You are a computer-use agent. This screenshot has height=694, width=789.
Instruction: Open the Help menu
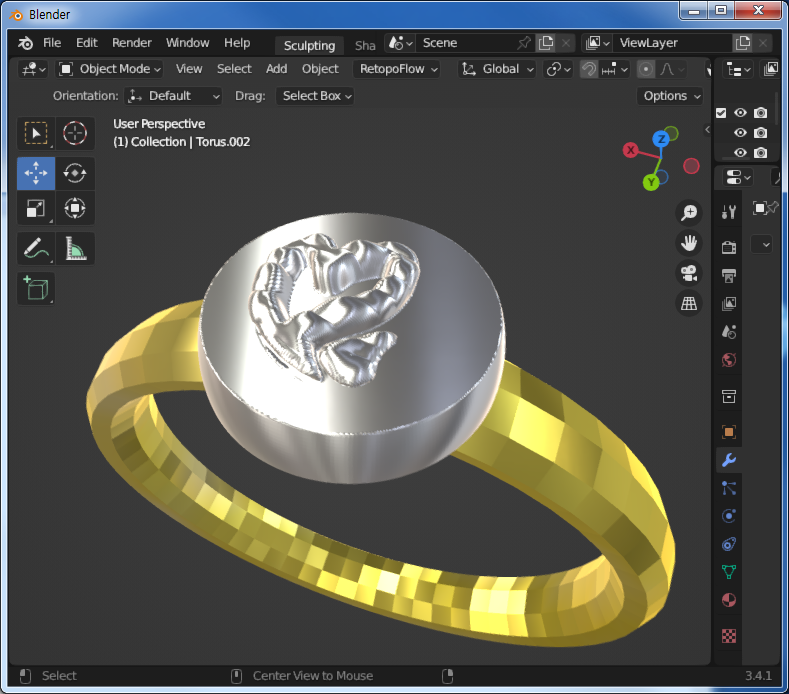coord(237,43)
